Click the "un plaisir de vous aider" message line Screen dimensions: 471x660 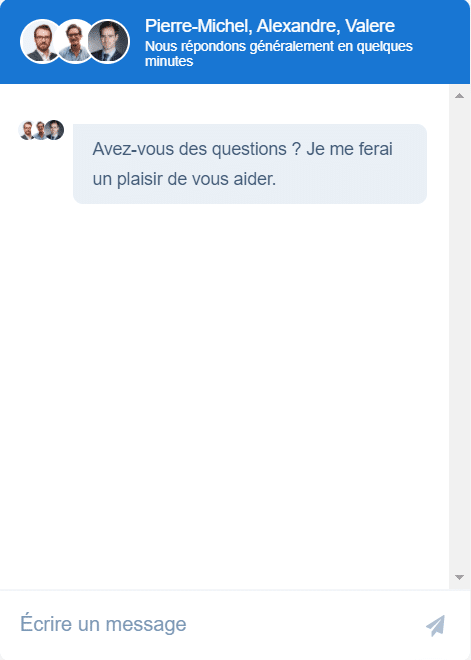(184, 179)
